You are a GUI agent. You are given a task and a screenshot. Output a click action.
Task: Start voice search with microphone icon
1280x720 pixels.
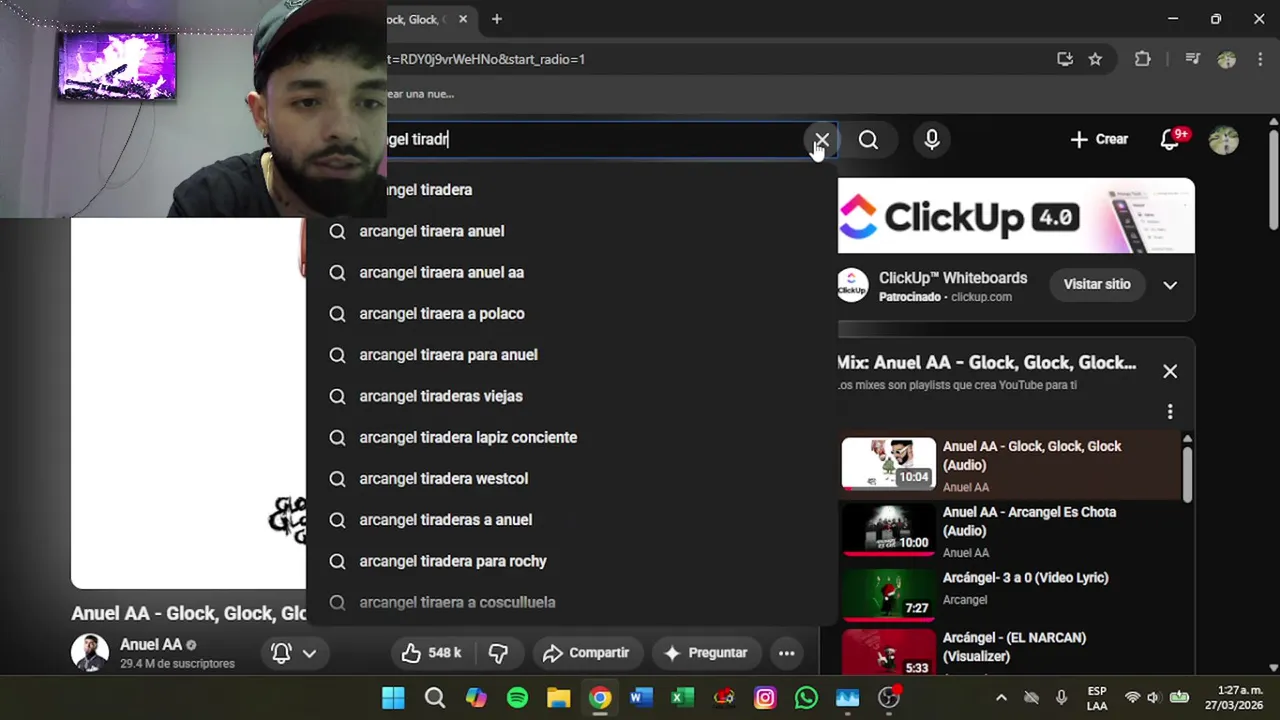tap(932, 140)
